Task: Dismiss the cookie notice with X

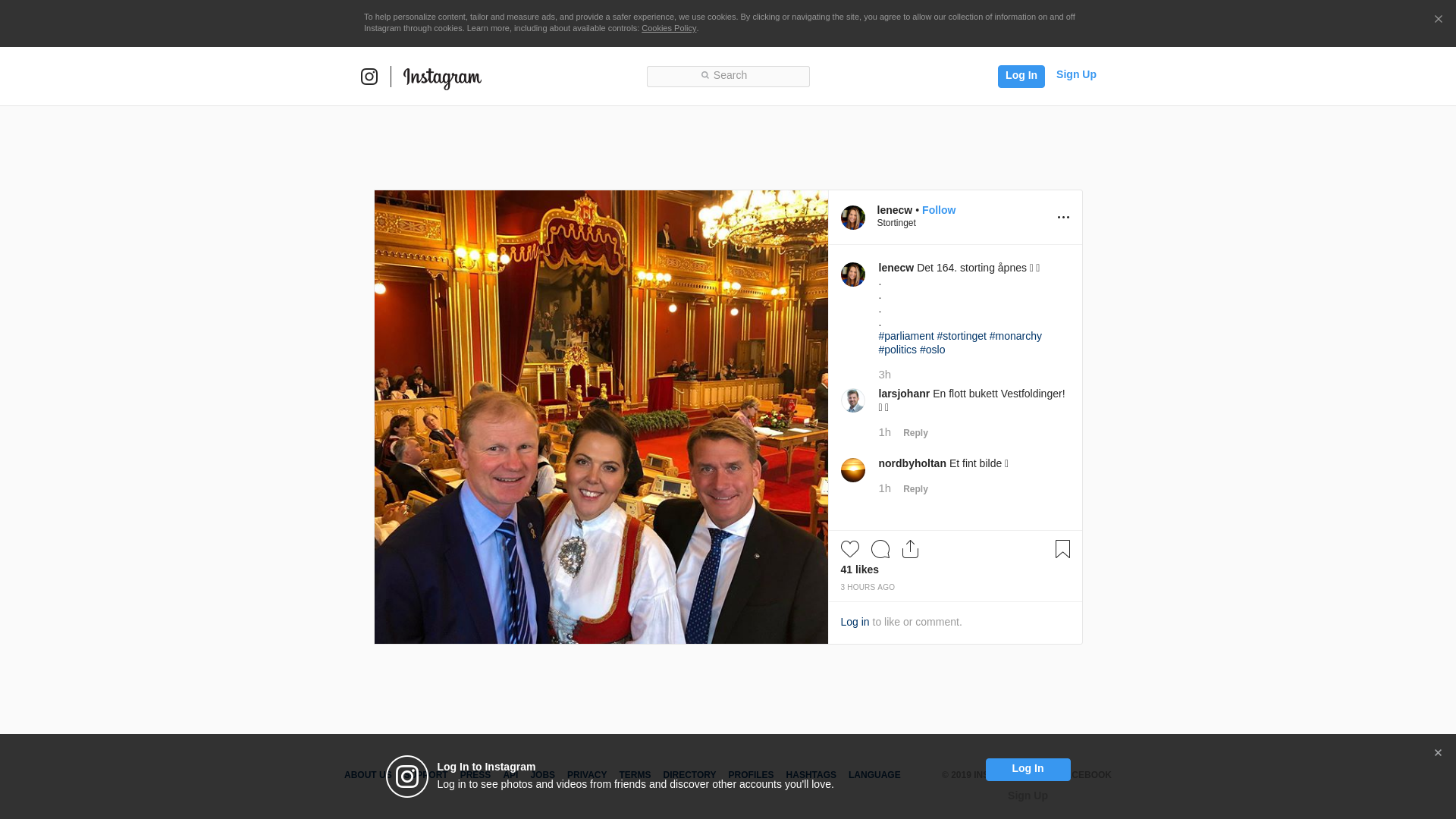Action: [1438, 20]
